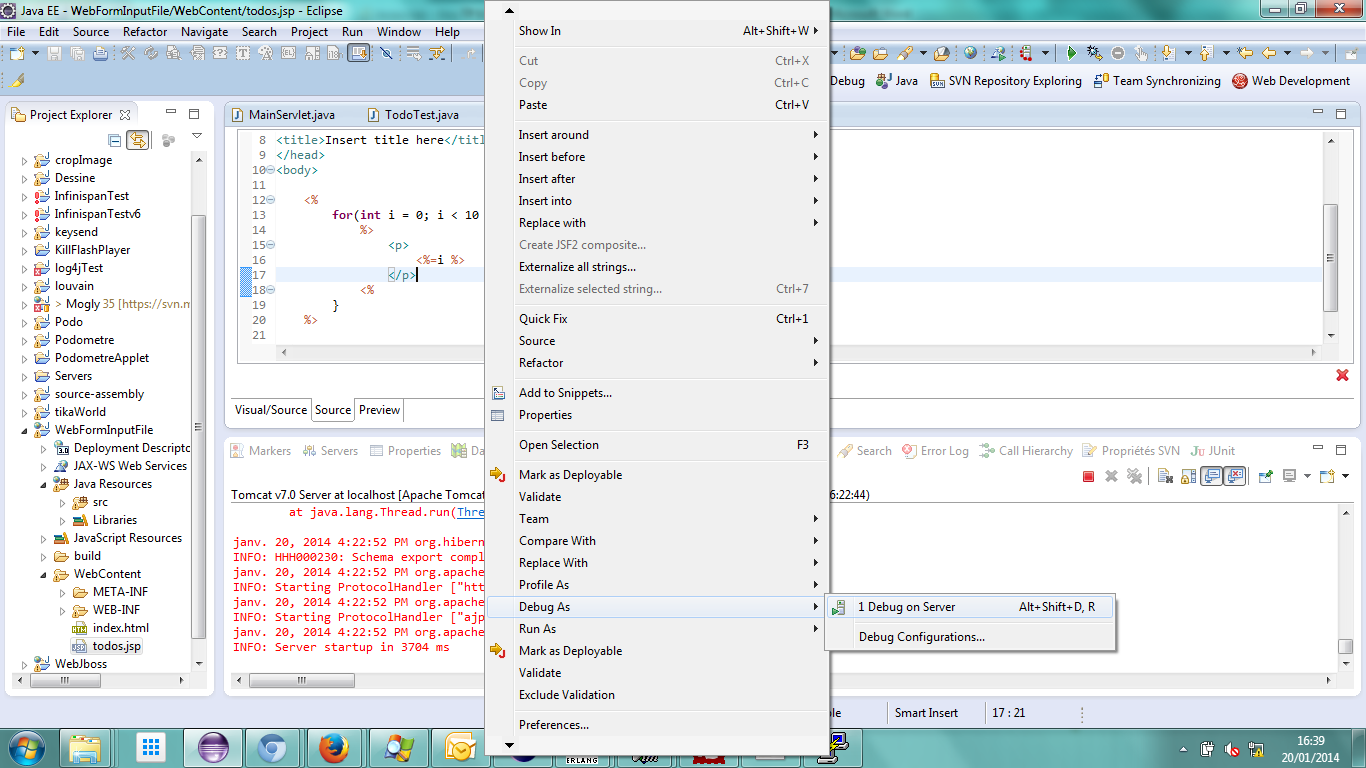Toggle the highlighted show-selection toolbar button
The image size is (1366, 768).
(358, 53)
